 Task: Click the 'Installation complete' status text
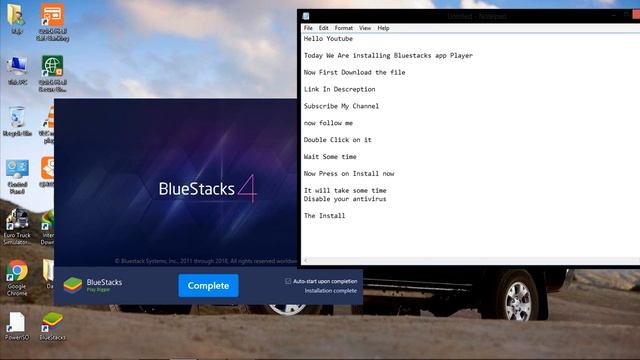(x=331, y=291)
